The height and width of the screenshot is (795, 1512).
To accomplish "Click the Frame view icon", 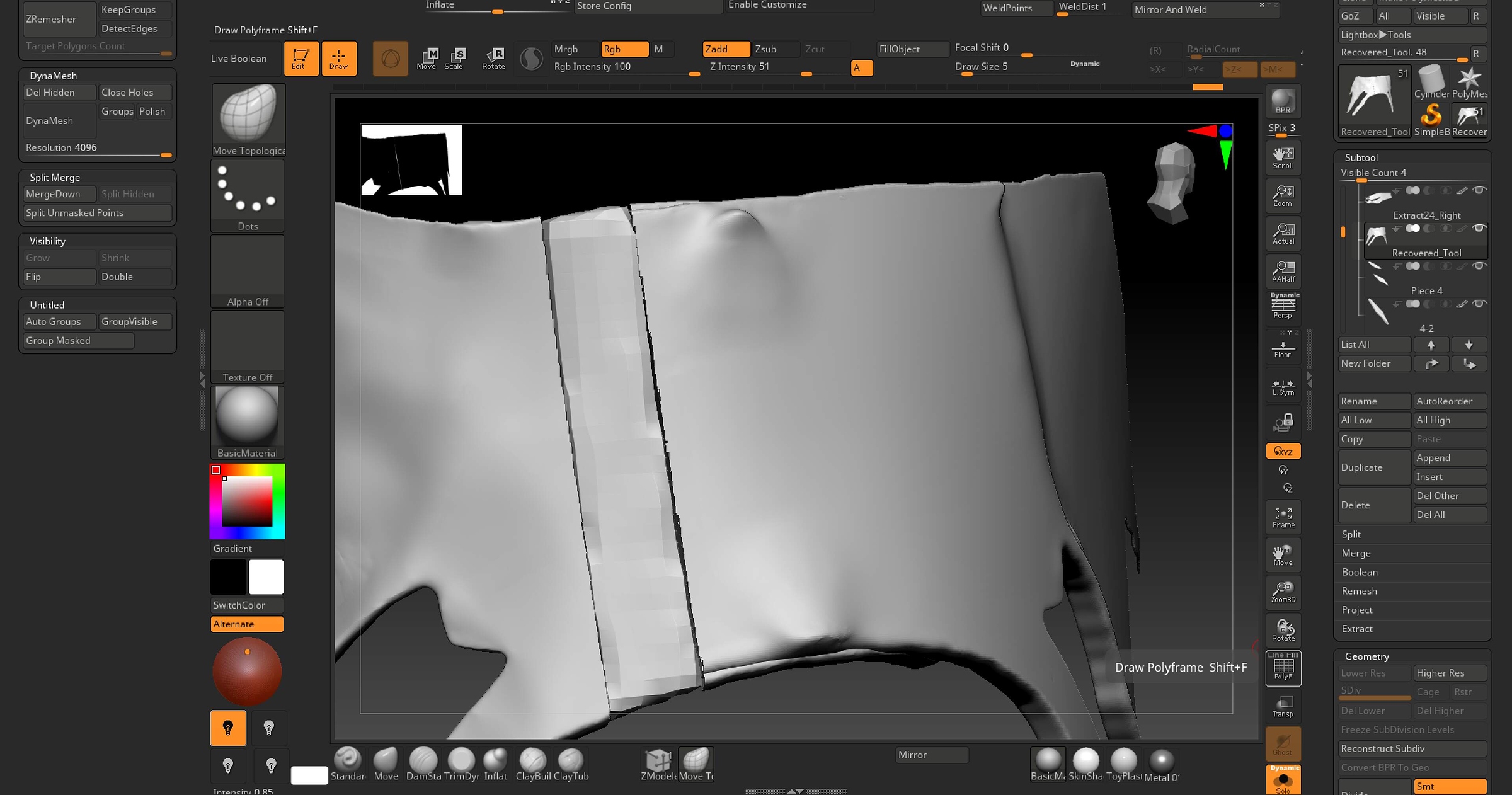I will tap(1283, 517).
